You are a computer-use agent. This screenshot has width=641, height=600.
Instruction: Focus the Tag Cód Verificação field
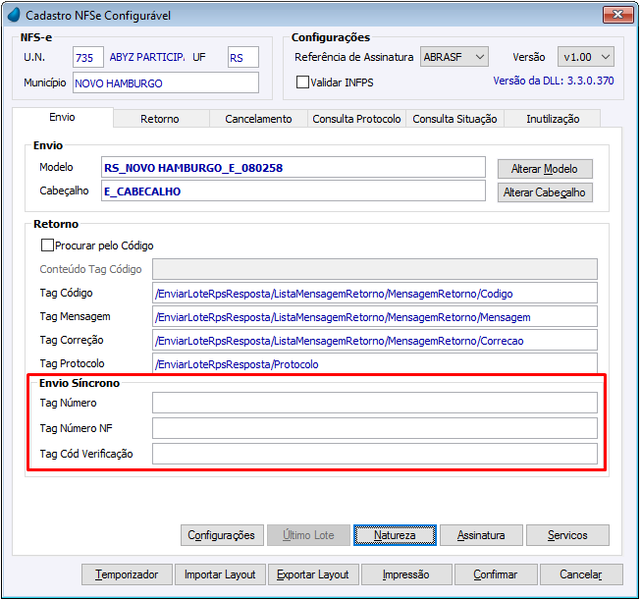click(x=375, y=454)
